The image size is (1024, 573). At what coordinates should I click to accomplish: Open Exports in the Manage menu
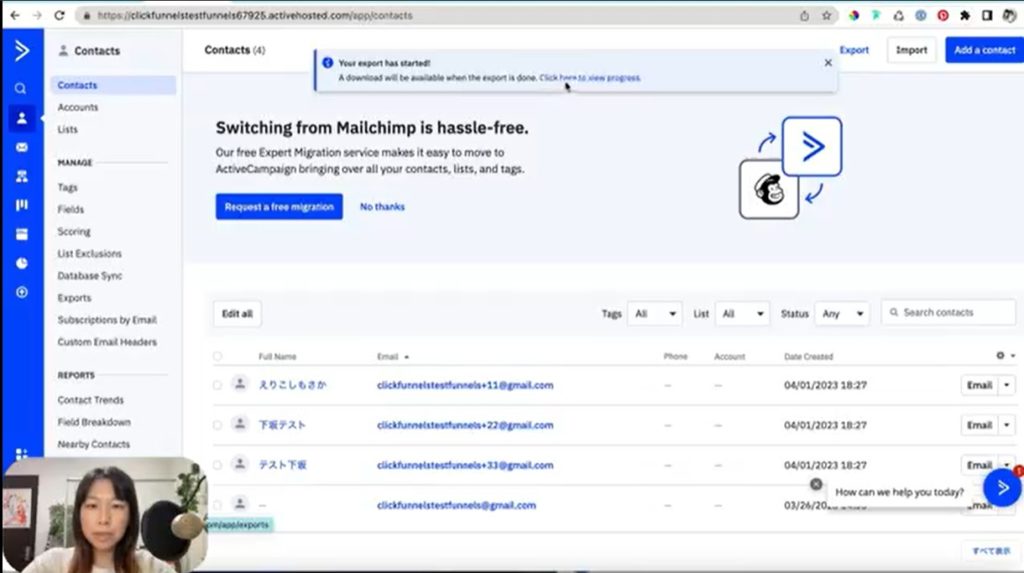pos(74,298)
